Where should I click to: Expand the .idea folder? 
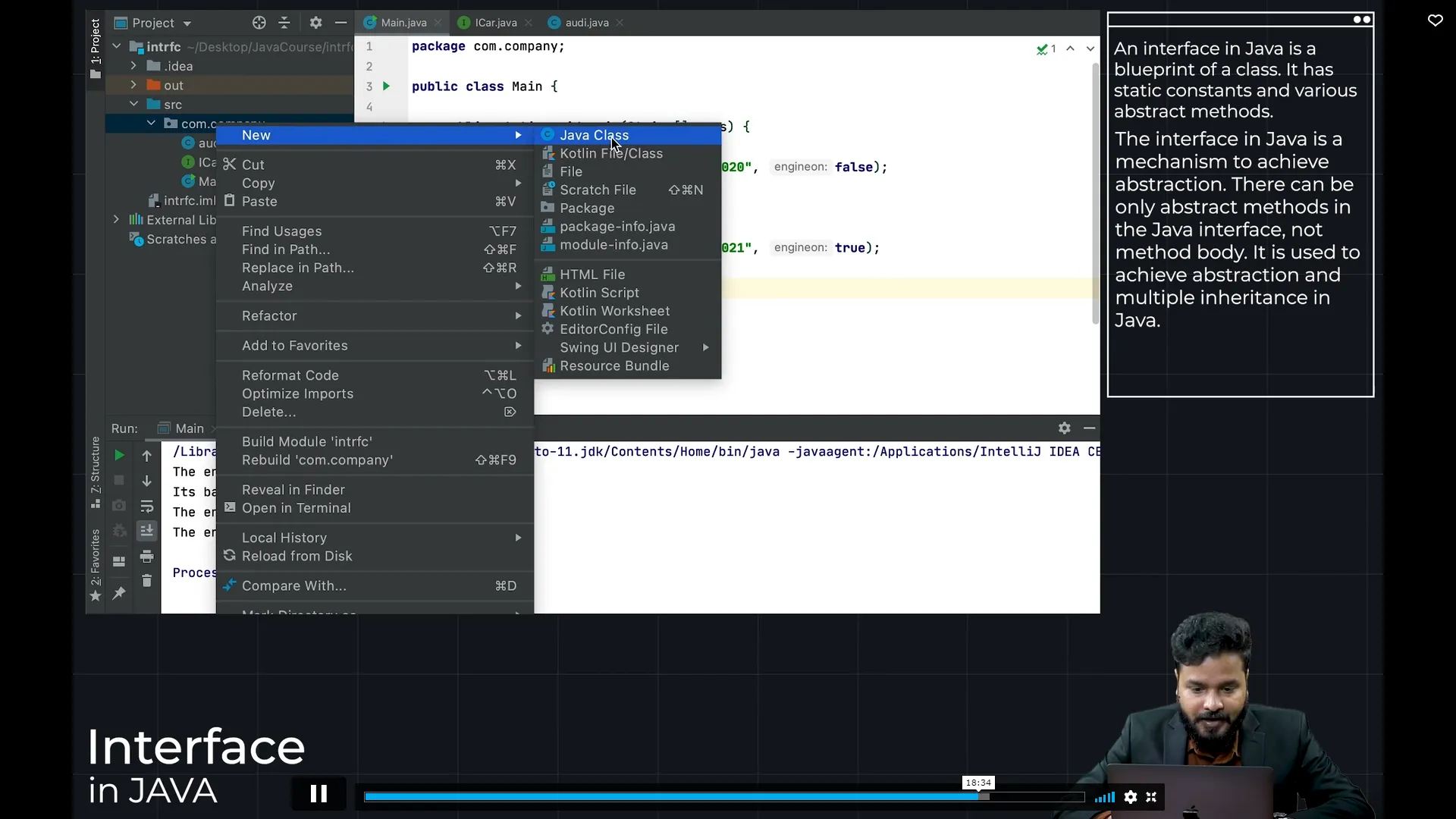pyautogui.click(x=133, y=66)
